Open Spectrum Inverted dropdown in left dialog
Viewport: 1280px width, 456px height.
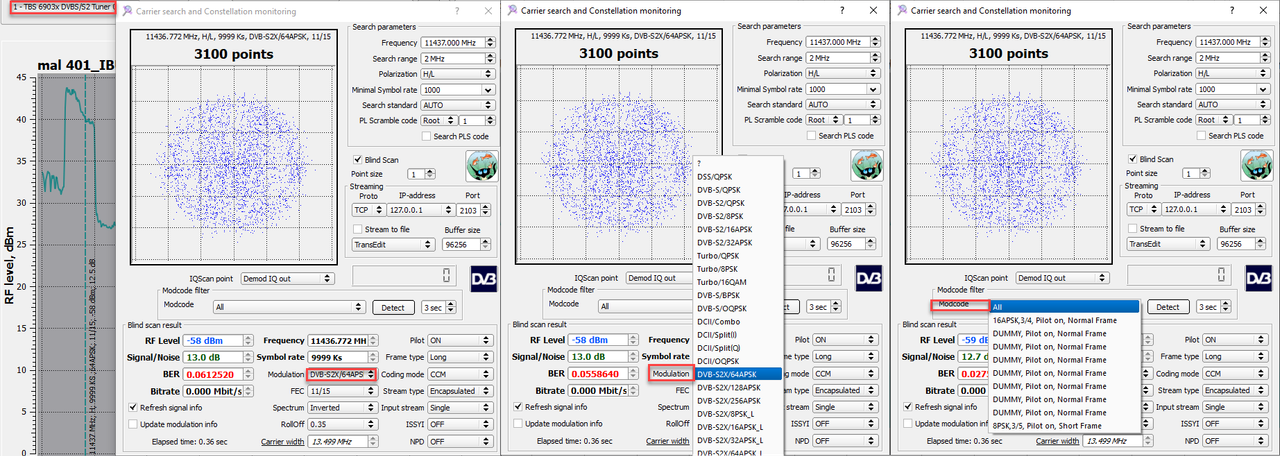342,407
